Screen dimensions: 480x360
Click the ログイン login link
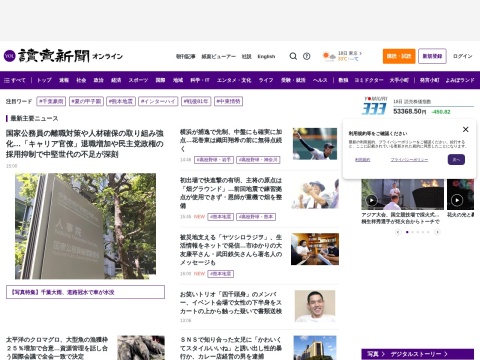462,56
